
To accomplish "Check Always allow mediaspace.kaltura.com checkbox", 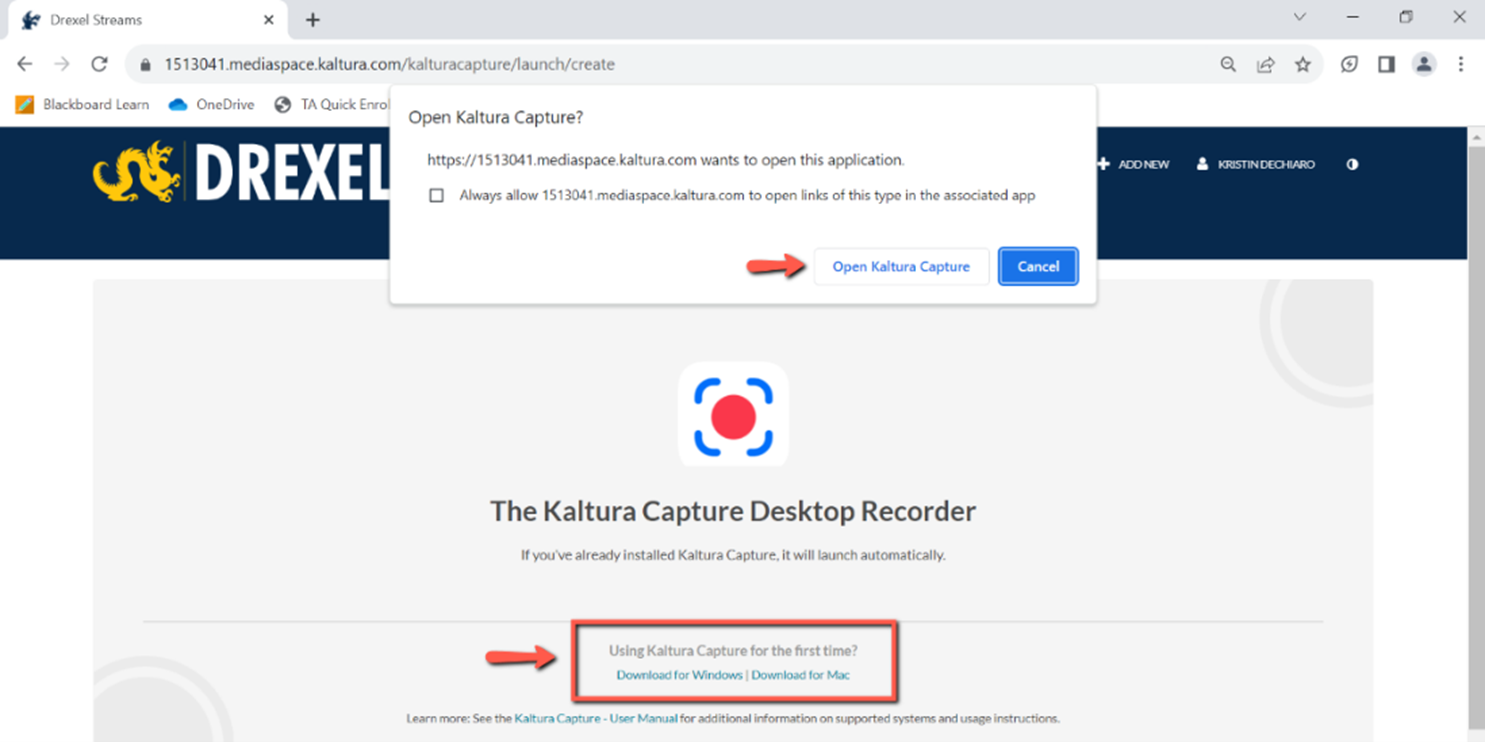I will coord(436,196).
